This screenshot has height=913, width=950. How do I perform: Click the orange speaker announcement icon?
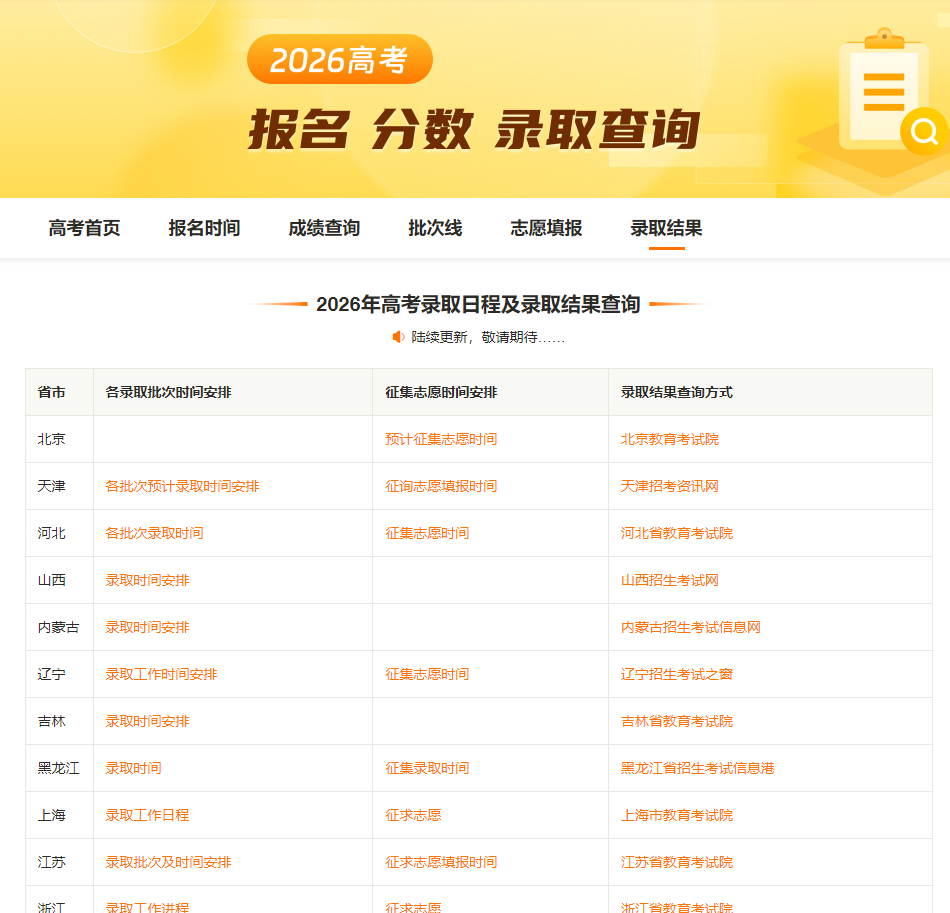pyautogui.click(x=398, y=337)
